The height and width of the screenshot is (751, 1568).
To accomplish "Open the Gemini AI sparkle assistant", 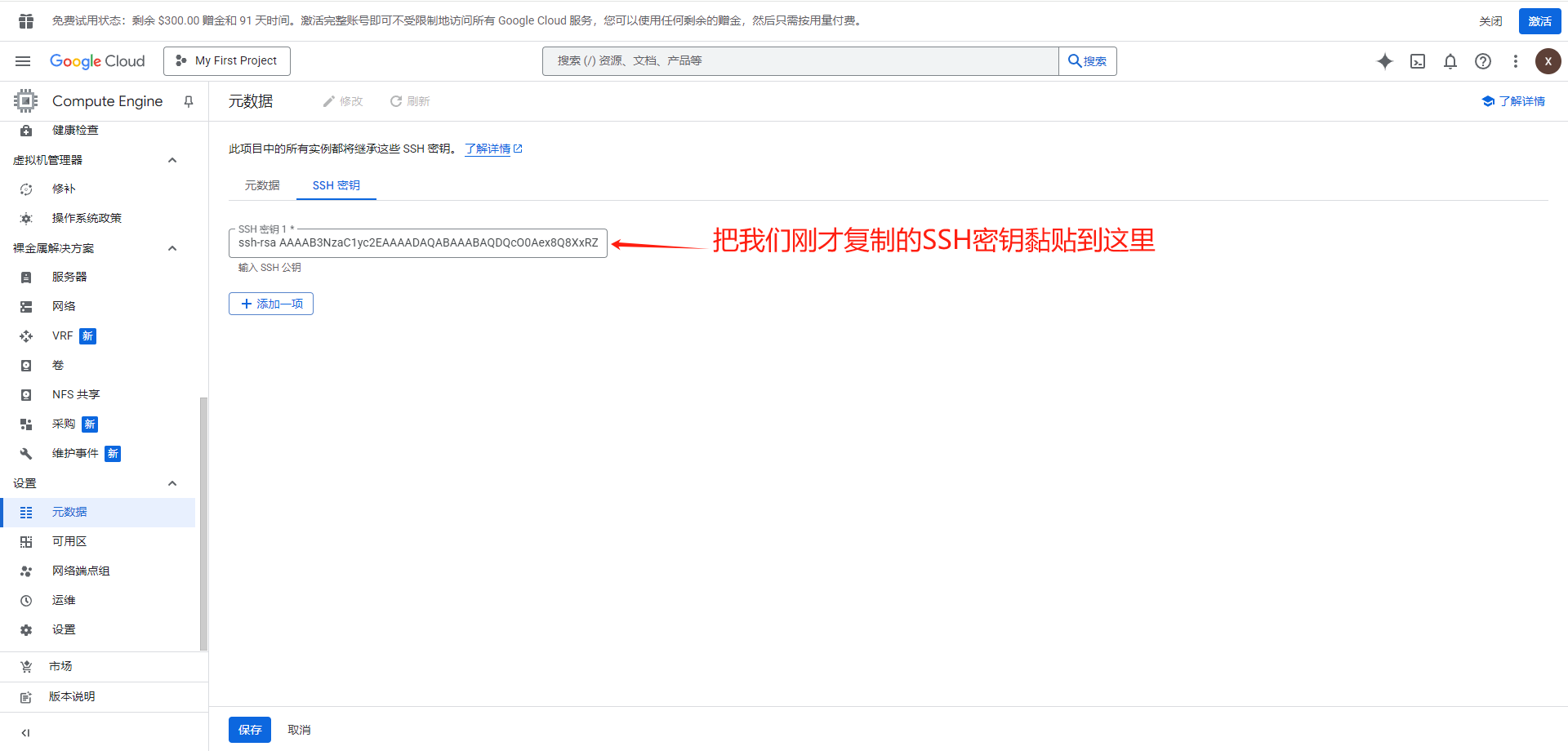I will 1385,61.
